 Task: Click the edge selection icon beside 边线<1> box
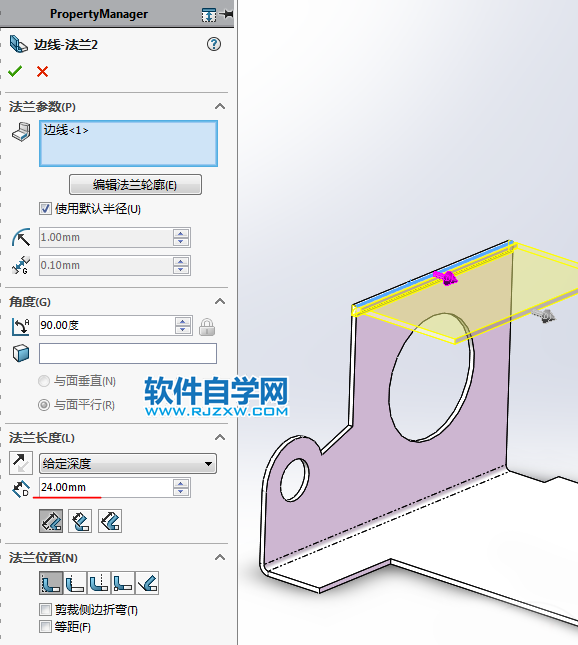(21, 132)
